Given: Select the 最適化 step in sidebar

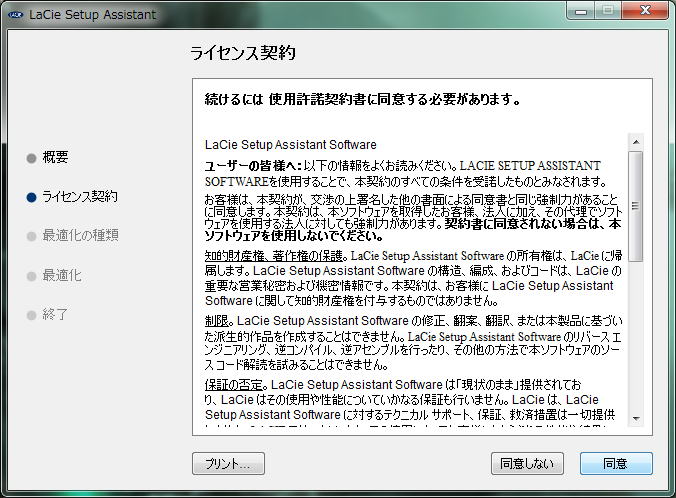Looking at the screenshot, I should pos(62,275).
